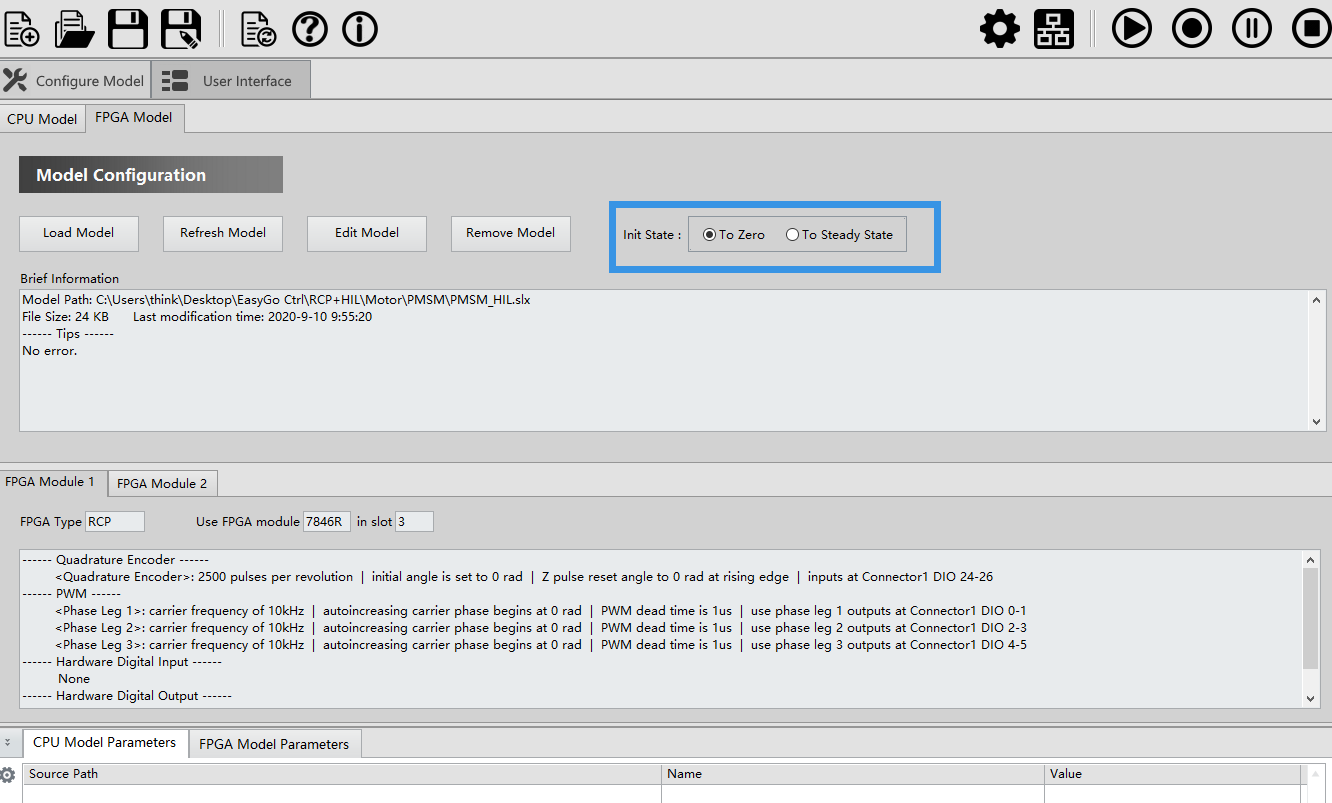Image resolution: width=1332 pixels, height=803 pixels.
Task: Click the FPGA Type field showing RCP
Action: click(115, 521)
